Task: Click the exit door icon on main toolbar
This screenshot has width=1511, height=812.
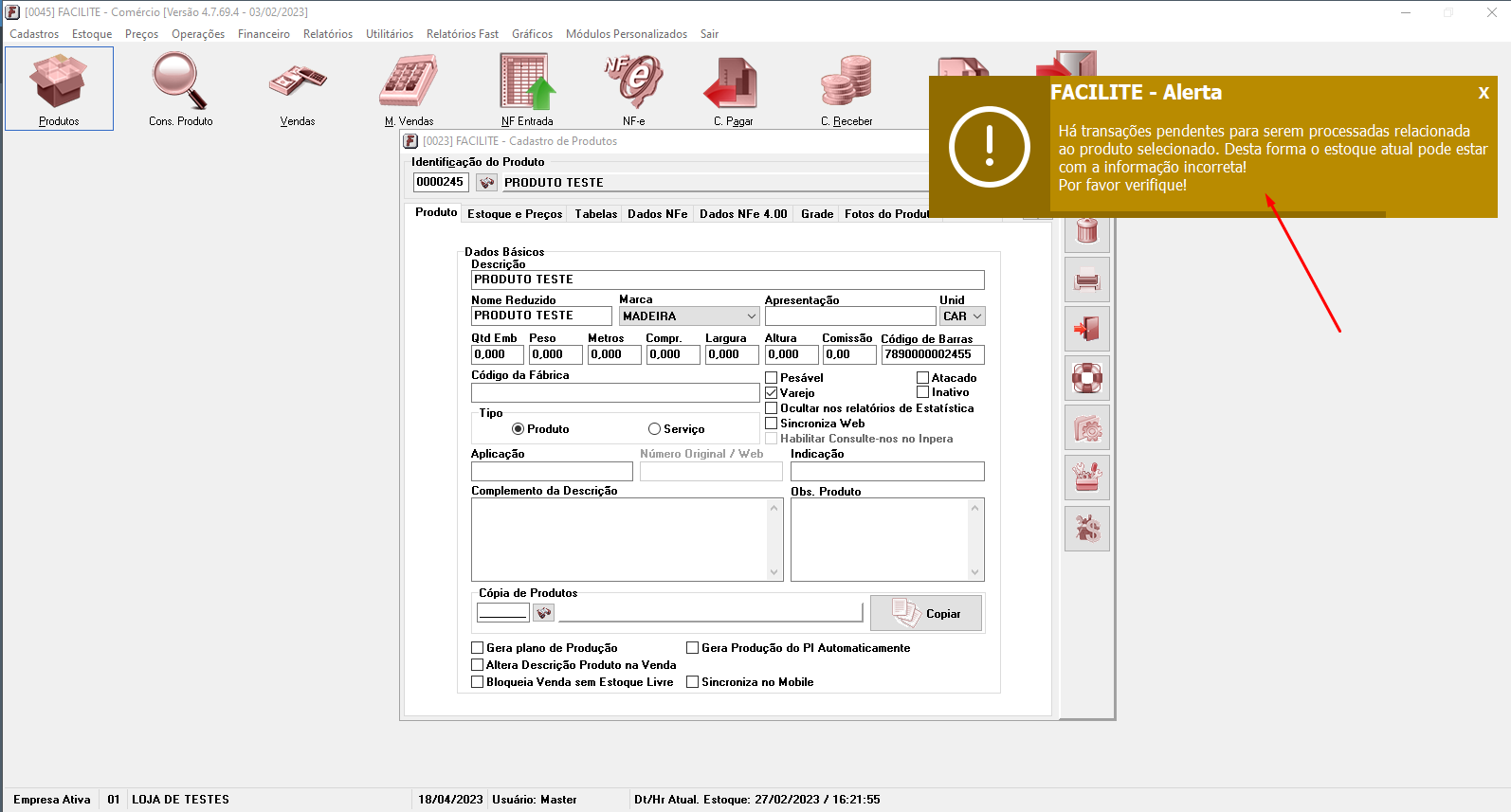Action: click(x=1066, y=63)
